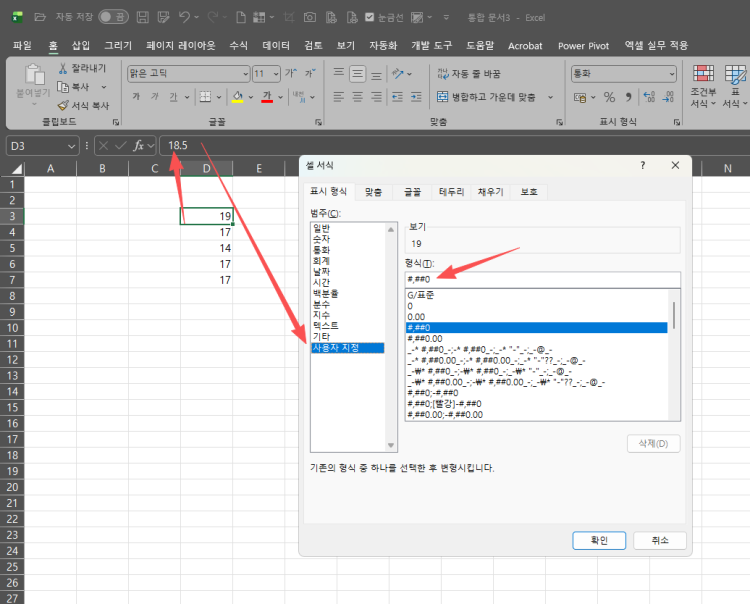This screenshot has width=750, height=604.
Task: Click the 형식 input field with #,##0
Action: click(x=540, y=279)
